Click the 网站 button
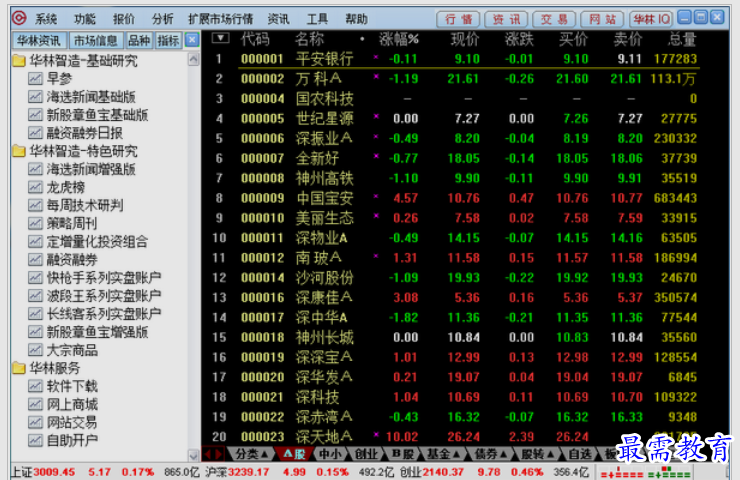Viewport: 740px width, 480px height. tap(603, 19)
